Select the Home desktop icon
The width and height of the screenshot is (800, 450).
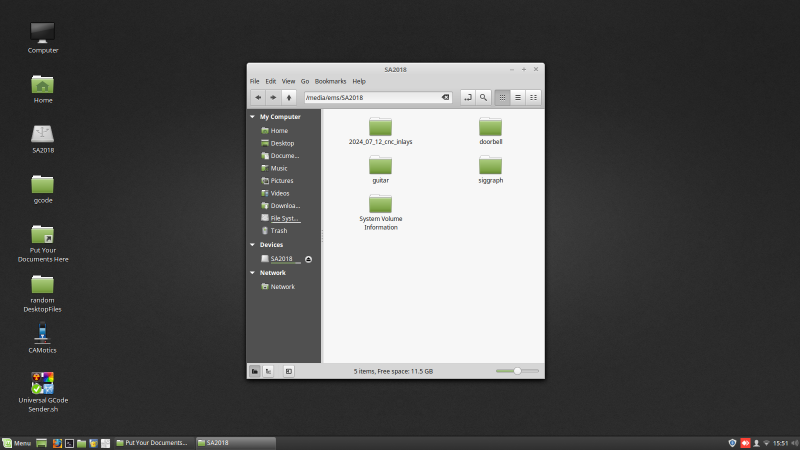tap(43, 89)
